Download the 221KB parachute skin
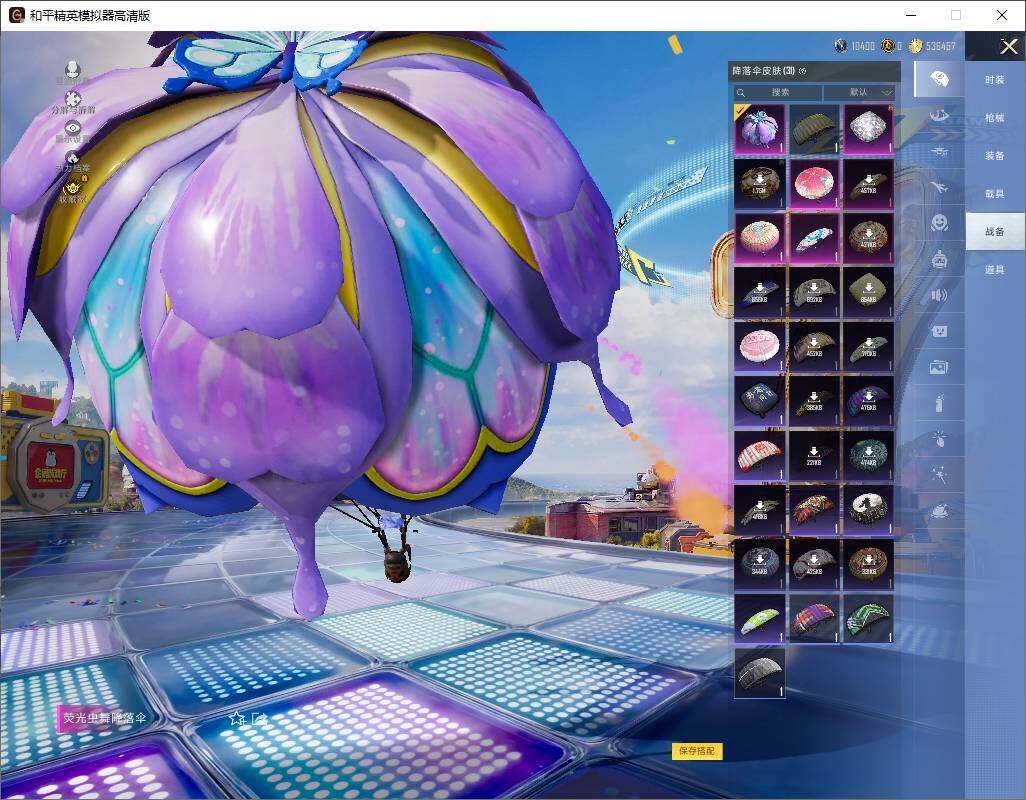 click(813, 456)
